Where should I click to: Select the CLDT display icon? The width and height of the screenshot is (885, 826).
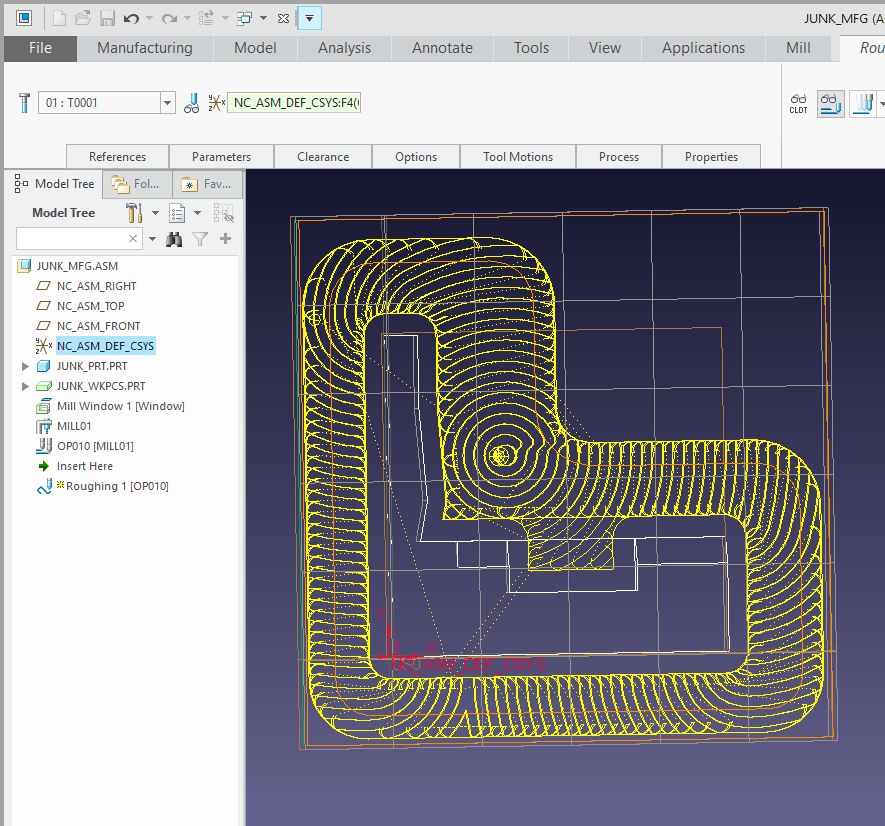click(798, 103)
